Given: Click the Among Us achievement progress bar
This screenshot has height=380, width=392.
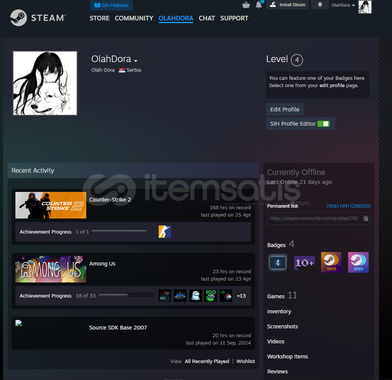Looking at the screenshot, I should click(126, 295).
